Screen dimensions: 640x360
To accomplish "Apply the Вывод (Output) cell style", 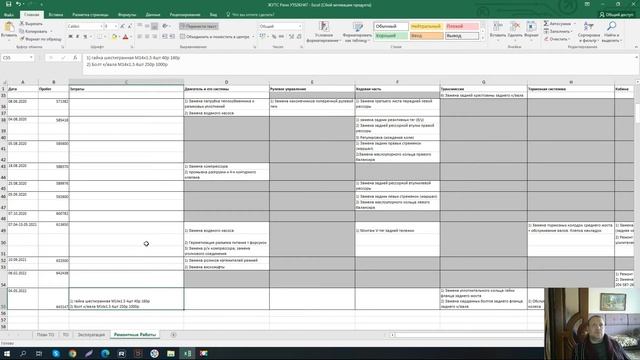I will [x=462, y=36].
